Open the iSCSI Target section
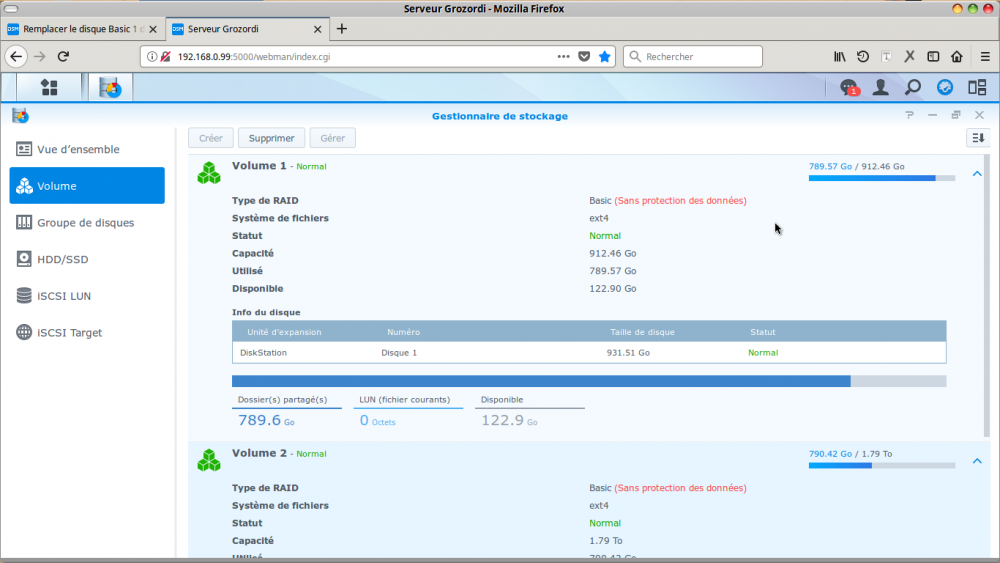Viewport: 1000px width, 563px height. click(x=87, y=332)
